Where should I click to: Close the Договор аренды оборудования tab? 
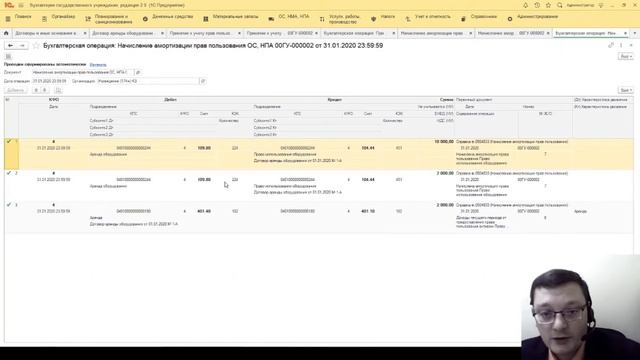point(162,33)
